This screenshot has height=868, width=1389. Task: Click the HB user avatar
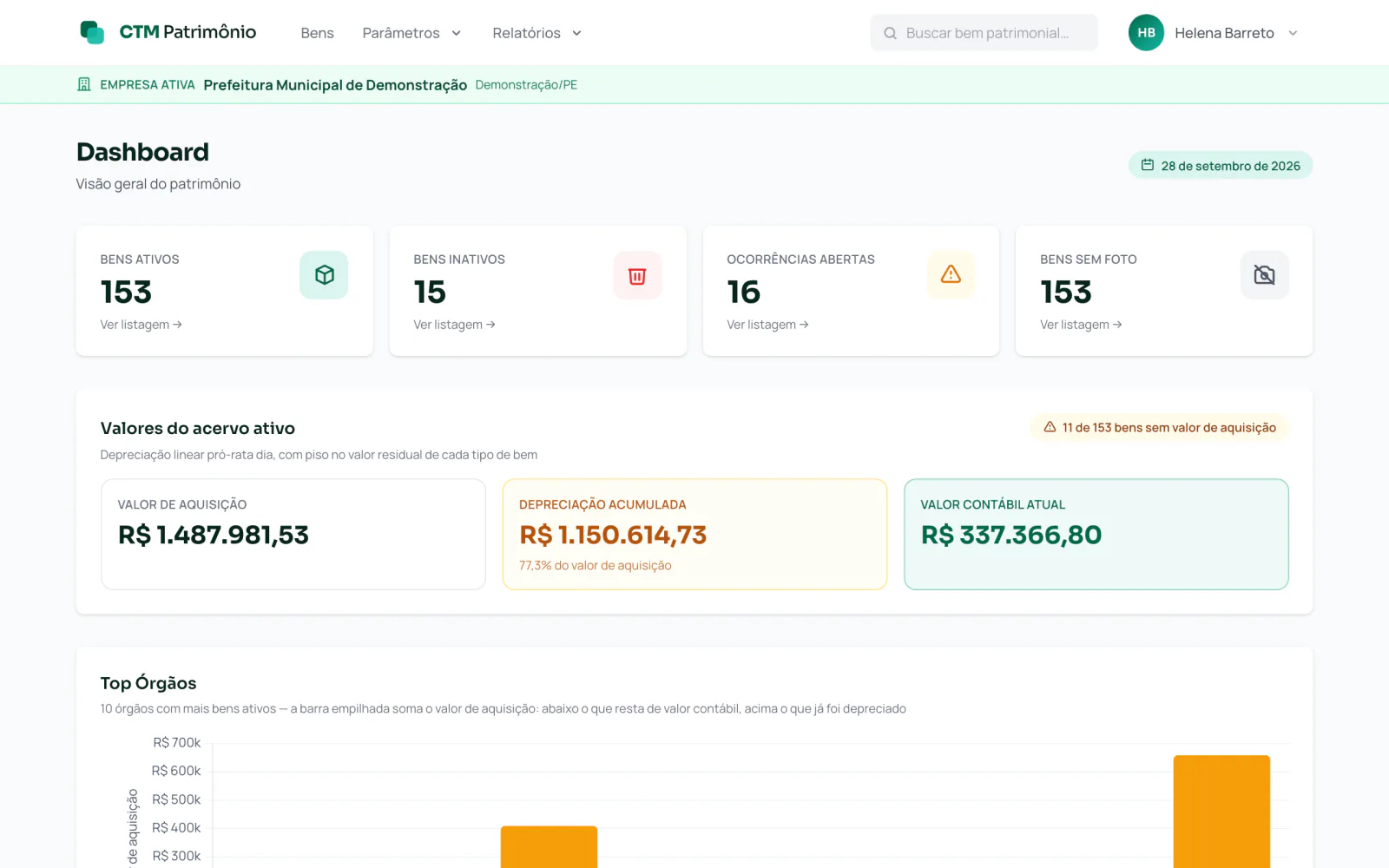tap(1146, 32)
